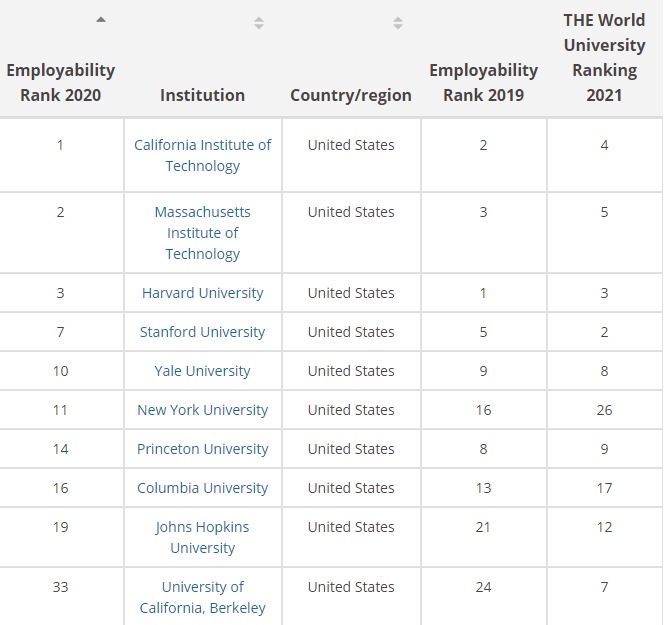664x625 pixels.
Task: Open California Institute of Technology link
Action: tap(202, 155)
